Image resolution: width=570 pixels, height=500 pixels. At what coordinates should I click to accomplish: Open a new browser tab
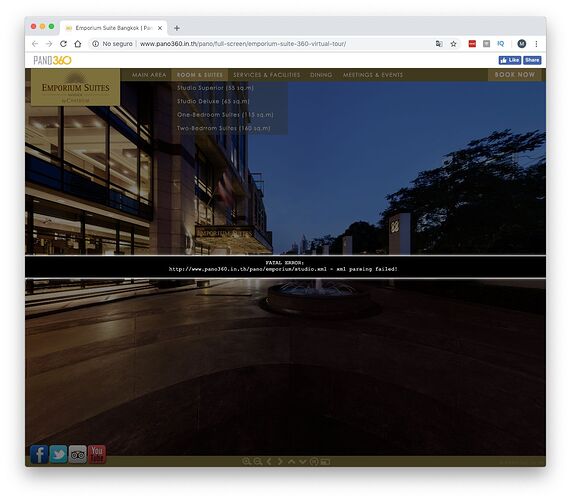(x=177, y=28)
